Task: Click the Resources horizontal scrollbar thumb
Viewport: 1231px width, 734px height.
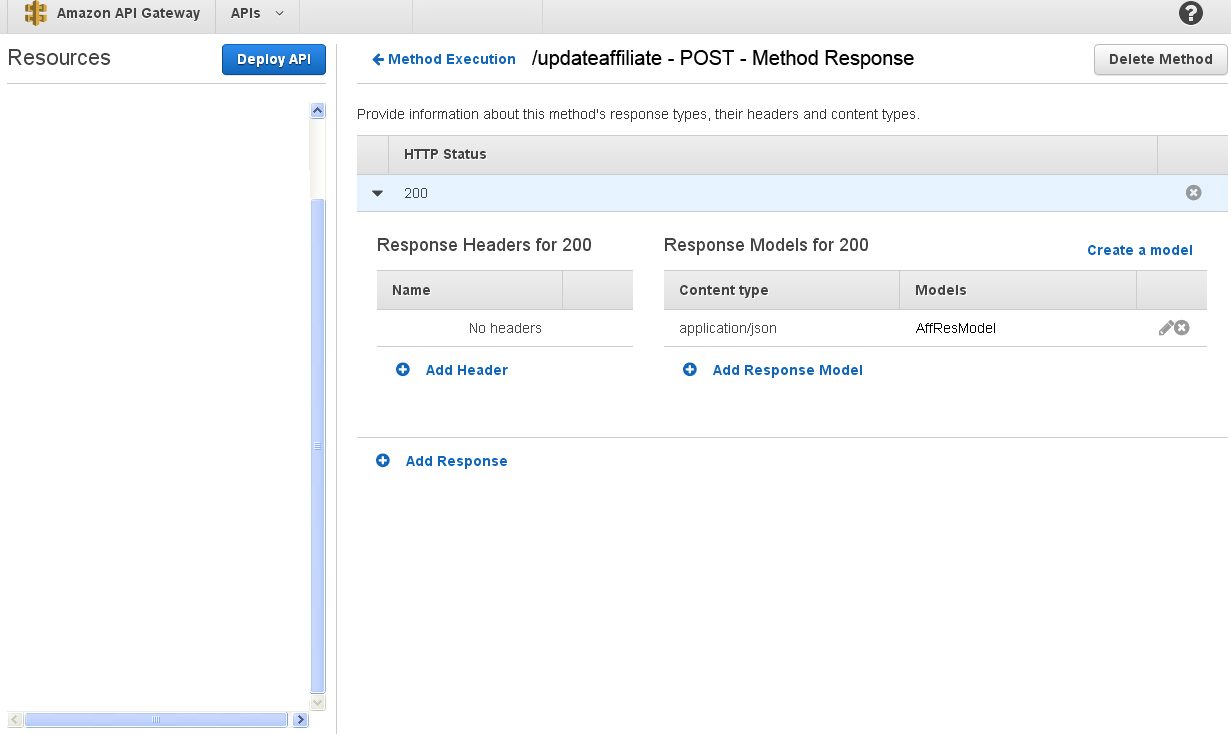Action: (x=155, y=719)
